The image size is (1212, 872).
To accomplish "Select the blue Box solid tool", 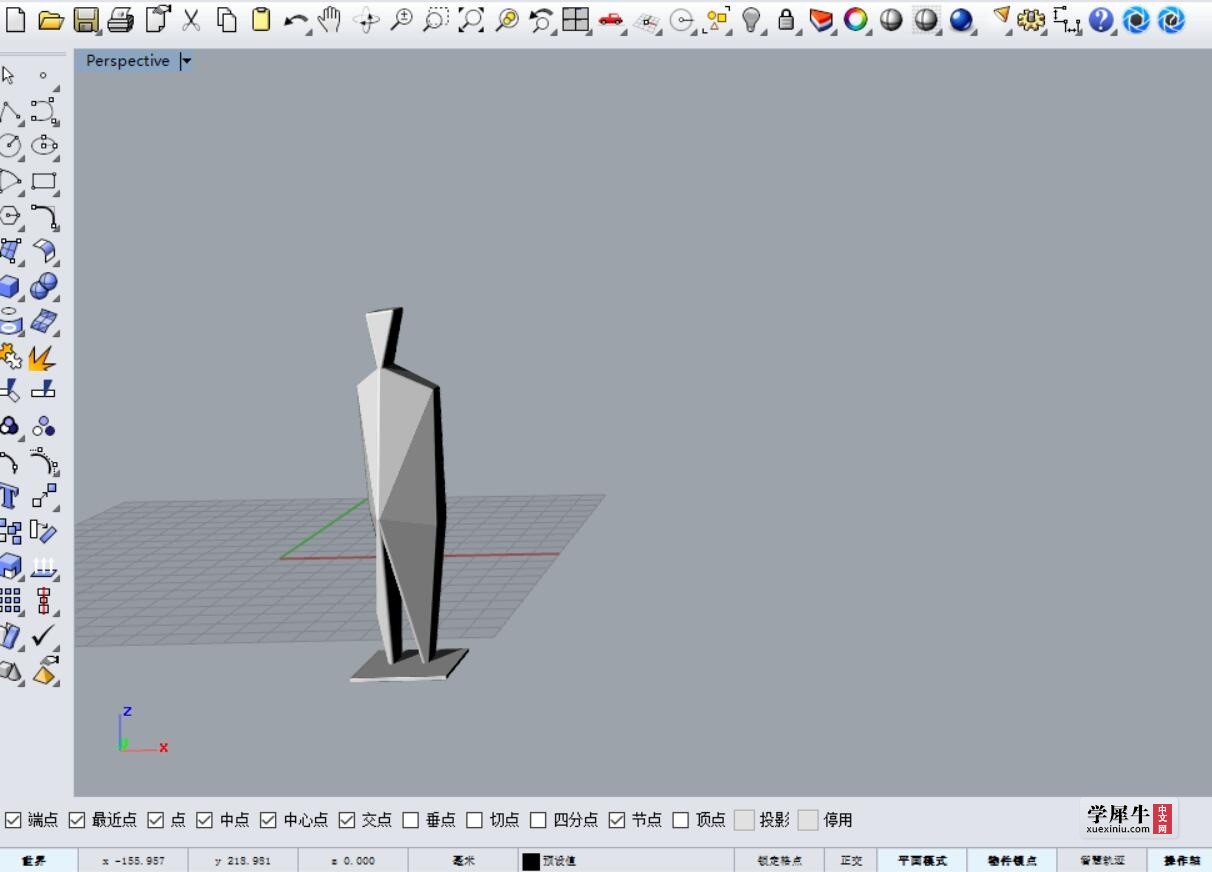I will 10,287.
